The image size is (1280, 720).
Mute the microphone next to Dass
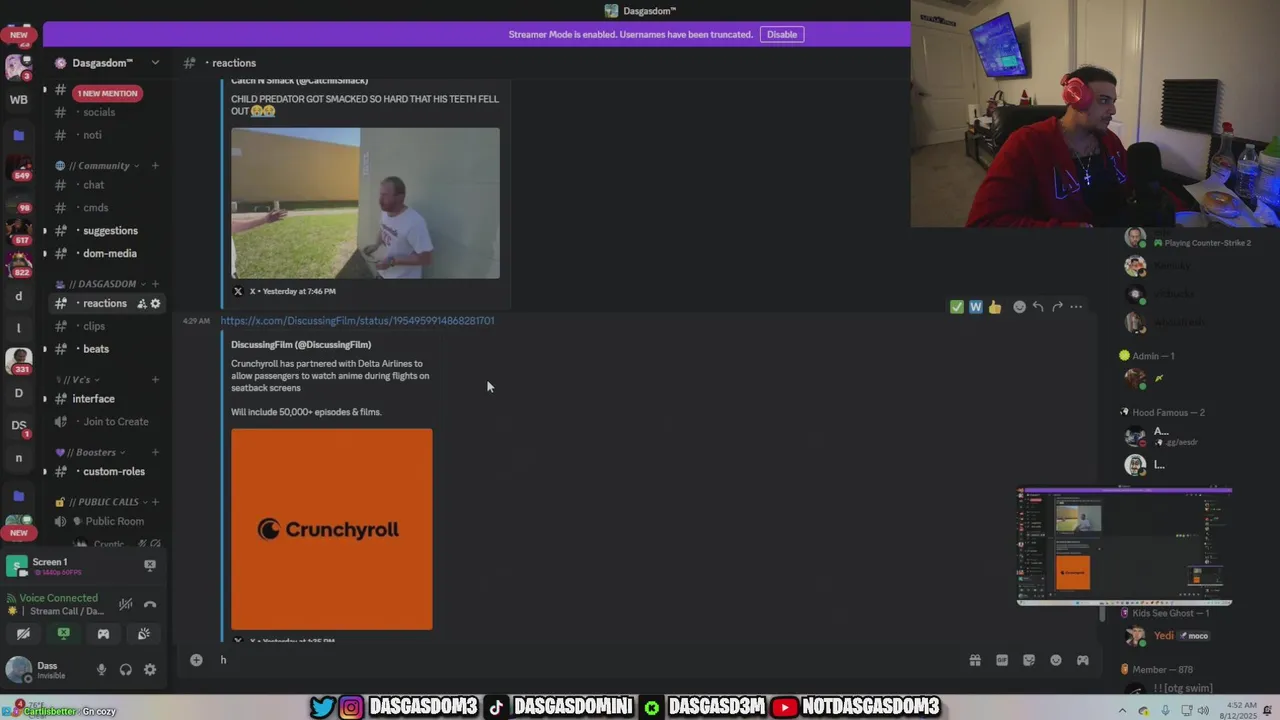pyautogui.click(x=101, y=670)
